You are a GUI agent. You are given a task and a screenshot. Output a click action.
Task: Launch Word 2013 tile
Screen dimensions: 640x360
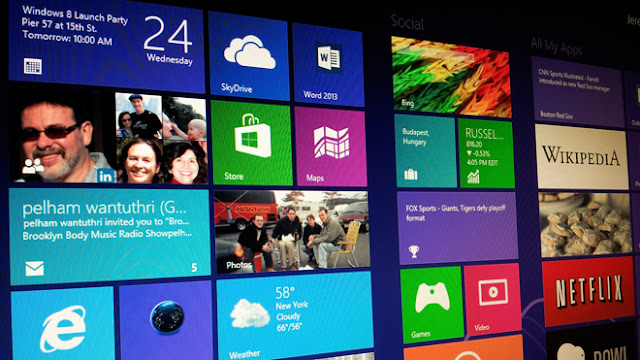tap(328, 64)
